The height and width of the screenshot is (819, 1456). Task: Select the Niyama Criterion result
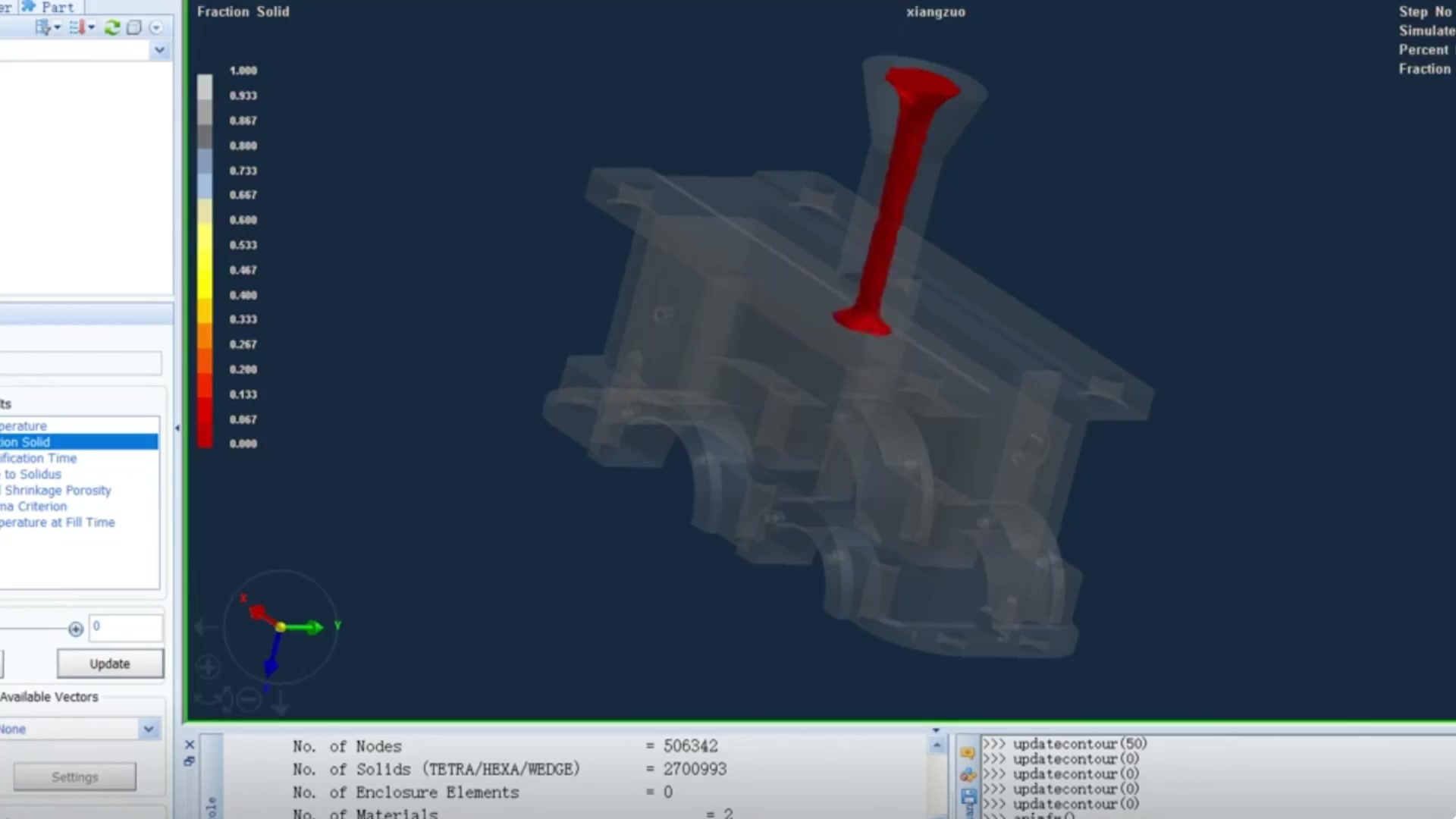pyautogui.click(x=79, y=506)
